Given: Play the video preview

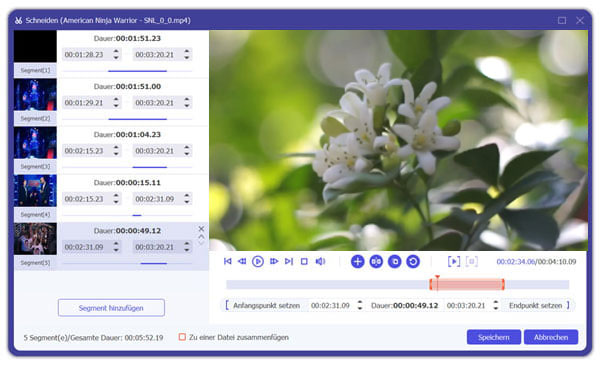Looking at the screenshot, I should [258, 261].
